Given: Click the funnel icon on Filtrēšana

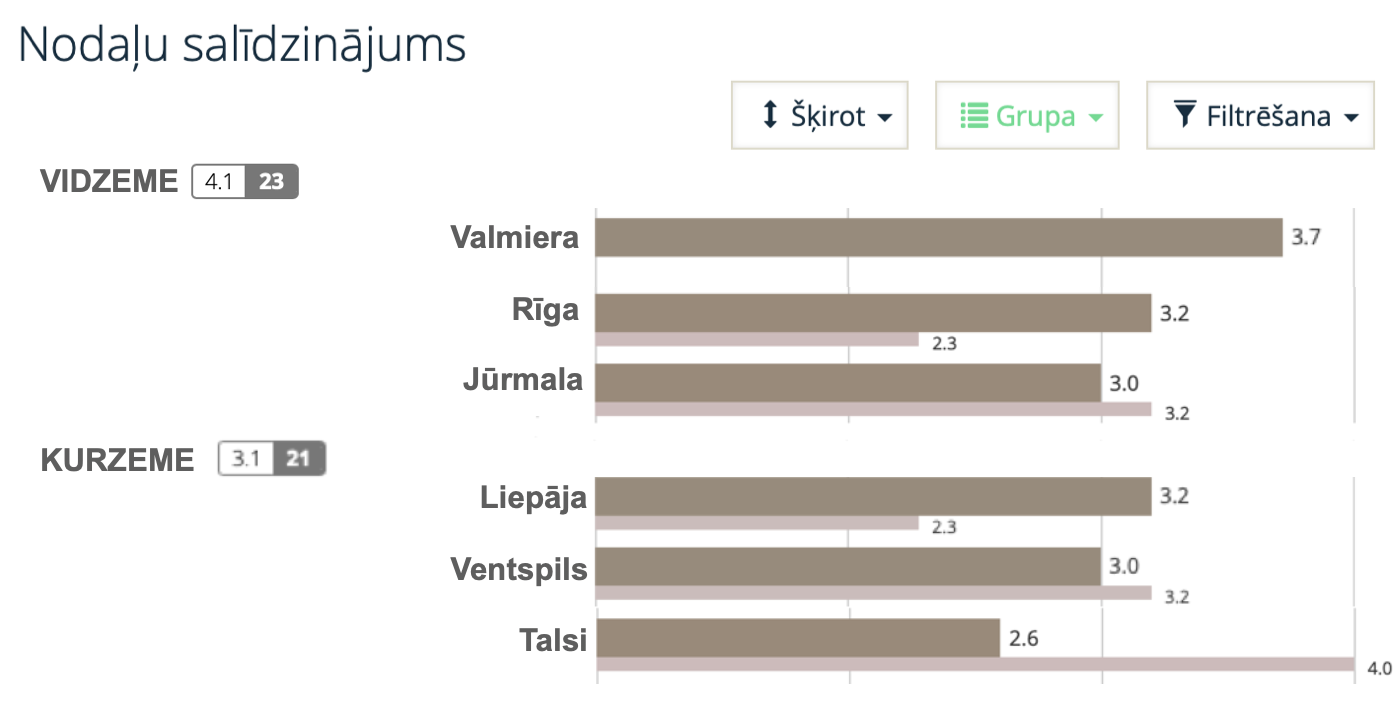Looking at the screenshot, I should (x=1186, y=115).
